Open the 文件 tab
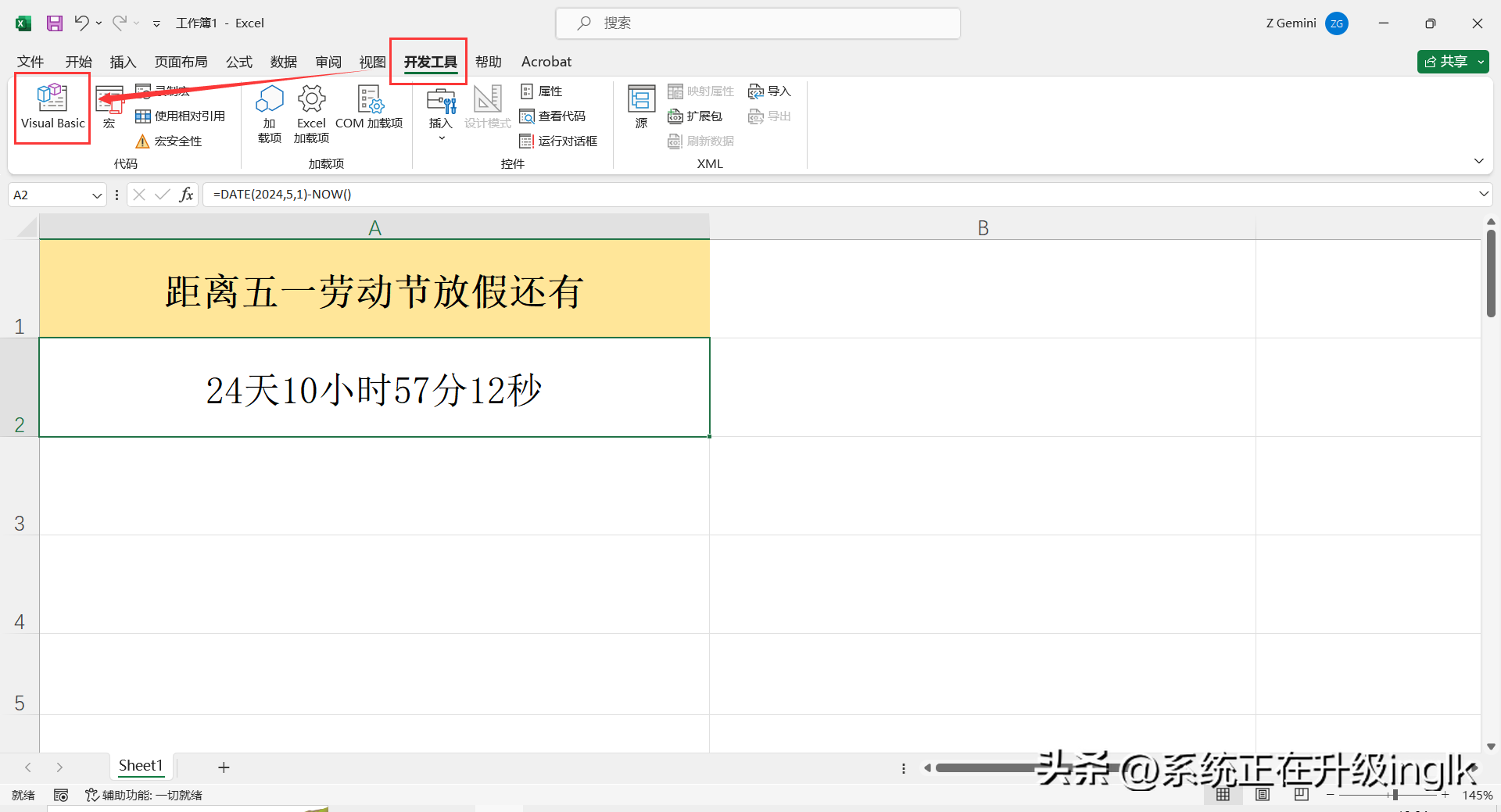Viewport: 1501px width, 812px height. (x=30, y=62)
